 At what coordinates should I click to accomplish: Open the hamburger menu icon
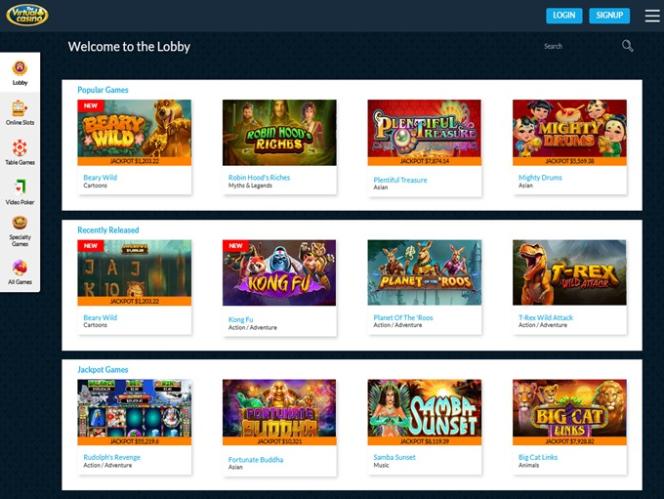[652, 16]
